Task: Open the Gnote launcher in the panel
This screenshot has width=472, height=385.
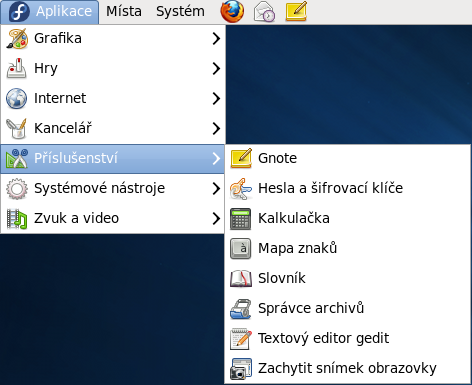Action: [296, 11]
